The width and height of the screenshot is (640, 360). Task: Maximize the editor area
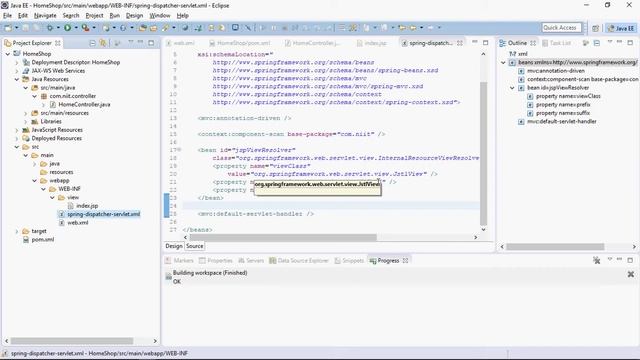pos(485,42)
